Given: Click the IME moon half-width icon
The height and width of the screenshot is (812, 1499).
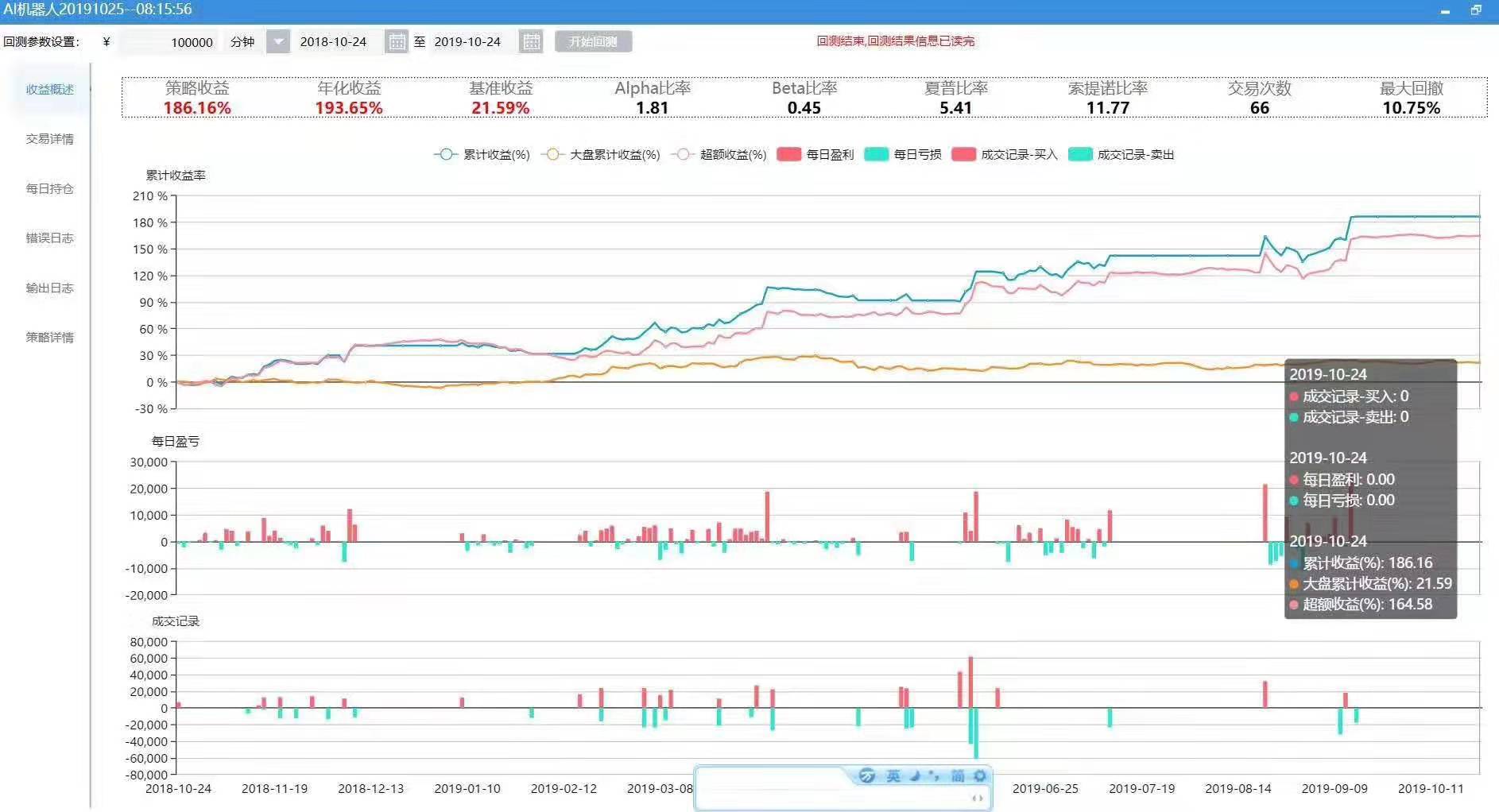Looking at the screenshot, I should [915, 775].
